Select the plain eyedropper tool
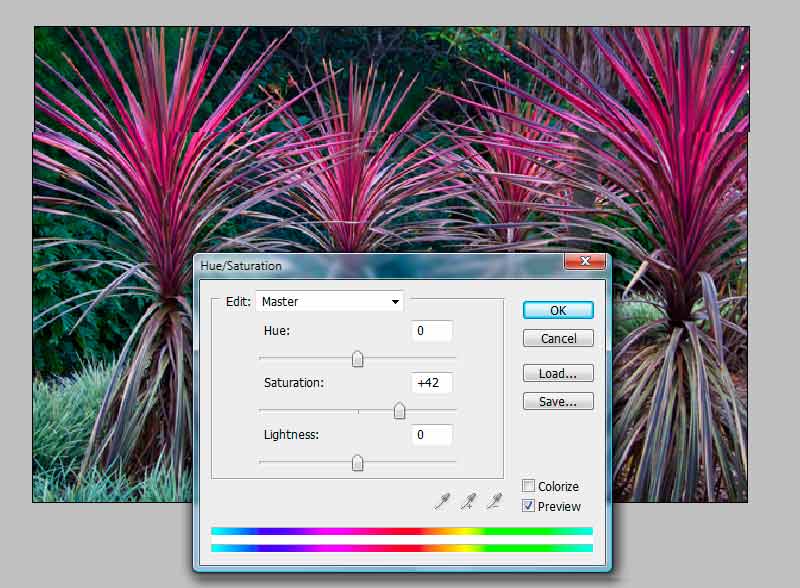The image size is (800, 588). click(x=442, y=501)
